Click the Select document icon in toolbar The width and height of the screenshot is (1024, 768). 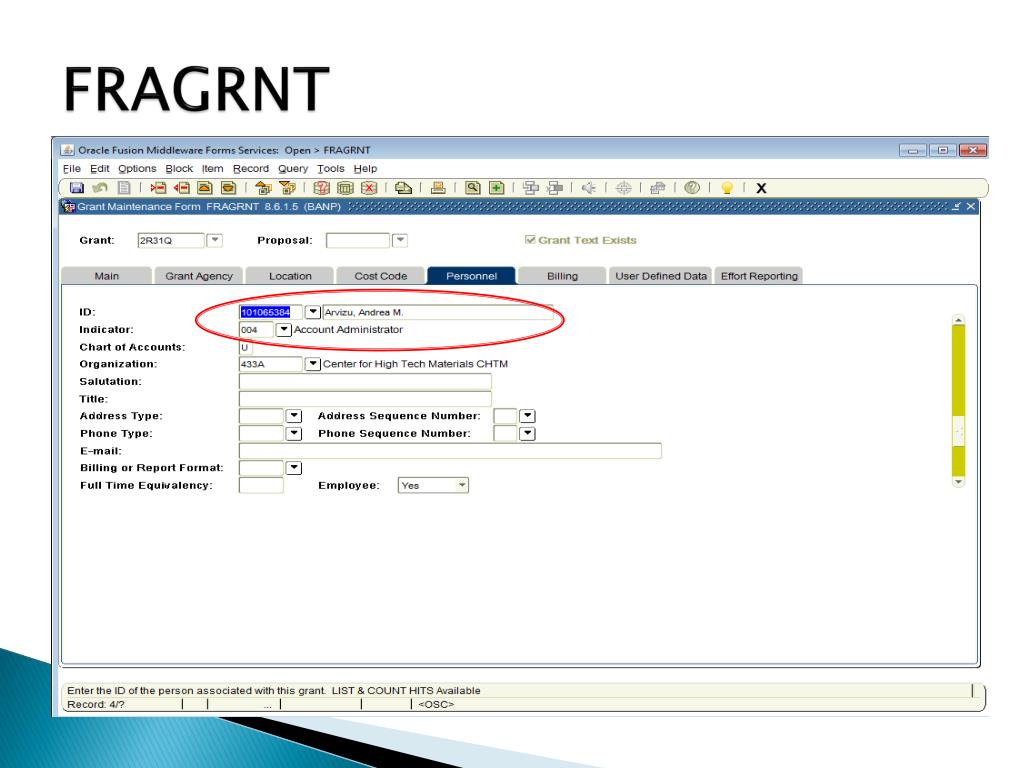[123, 188]
